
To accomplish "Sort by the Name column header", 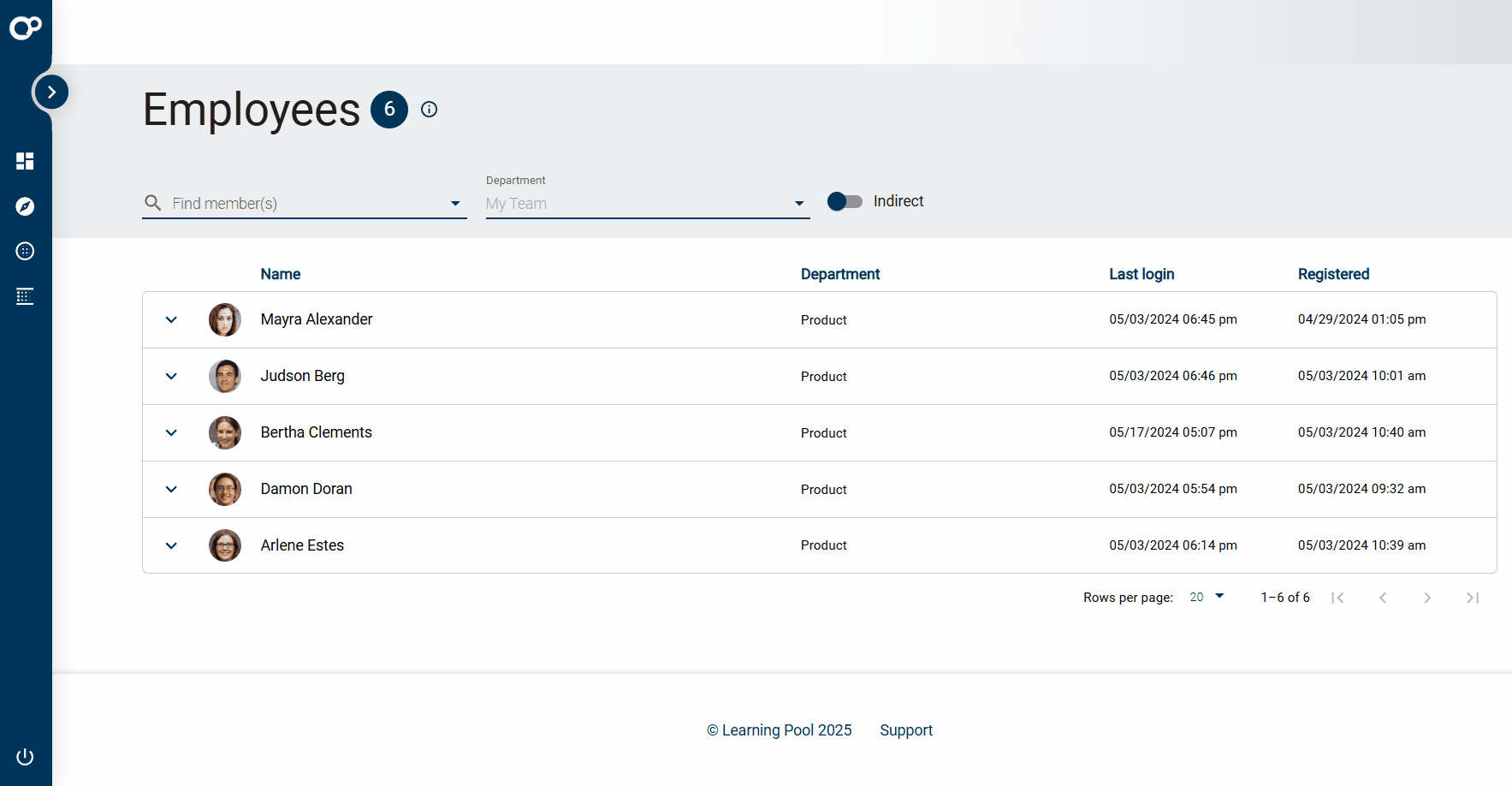I will (281, 274).
